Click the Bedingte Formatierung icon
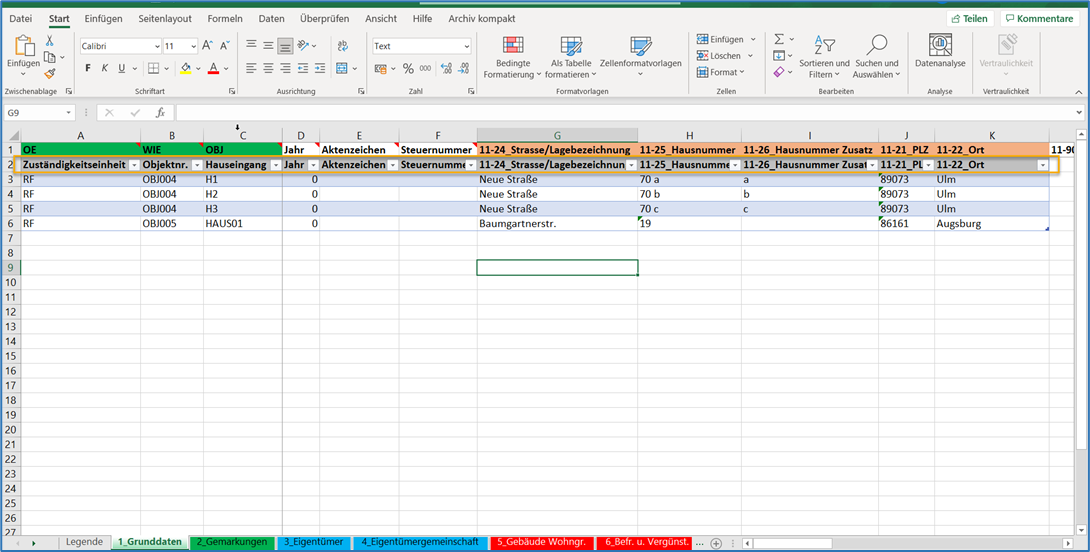 [x=512, y=56]
